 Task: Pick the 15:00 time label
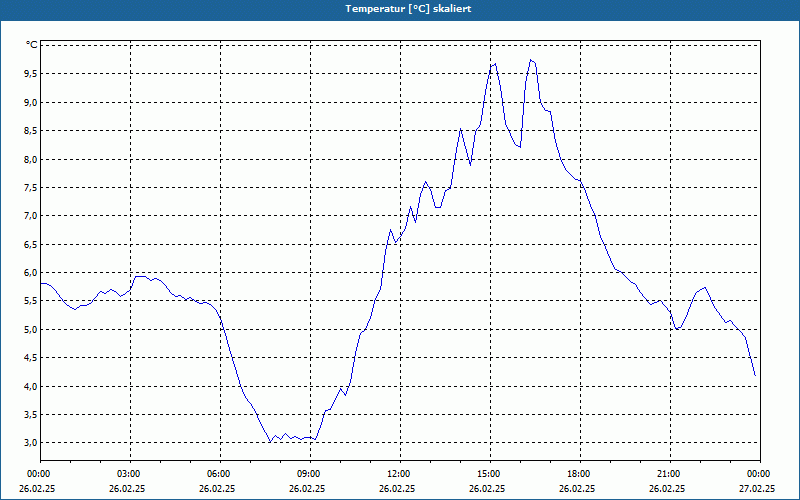[x=490, y=474]
